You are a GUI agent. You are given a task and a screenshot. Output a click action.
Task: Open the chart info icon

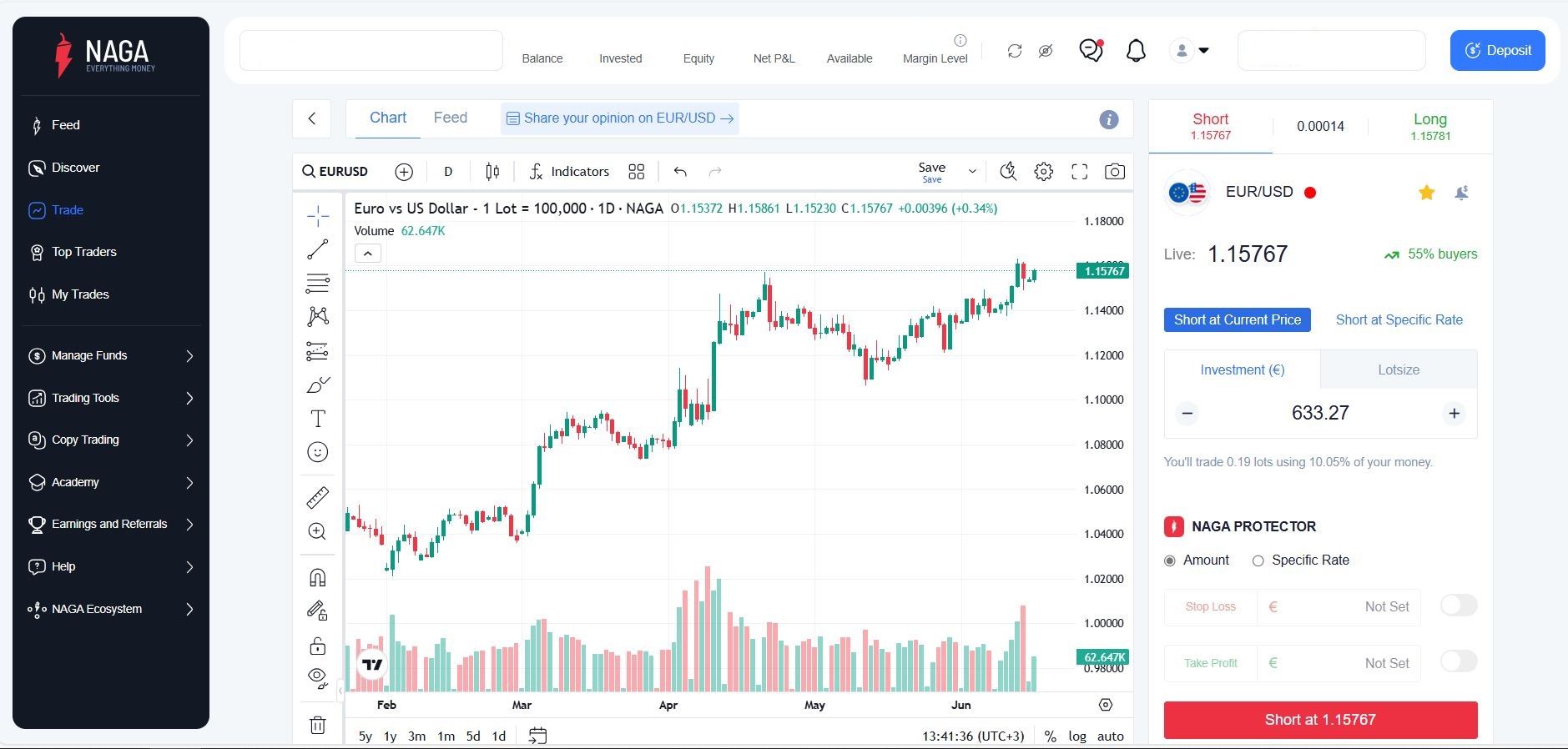[1108, 120]
